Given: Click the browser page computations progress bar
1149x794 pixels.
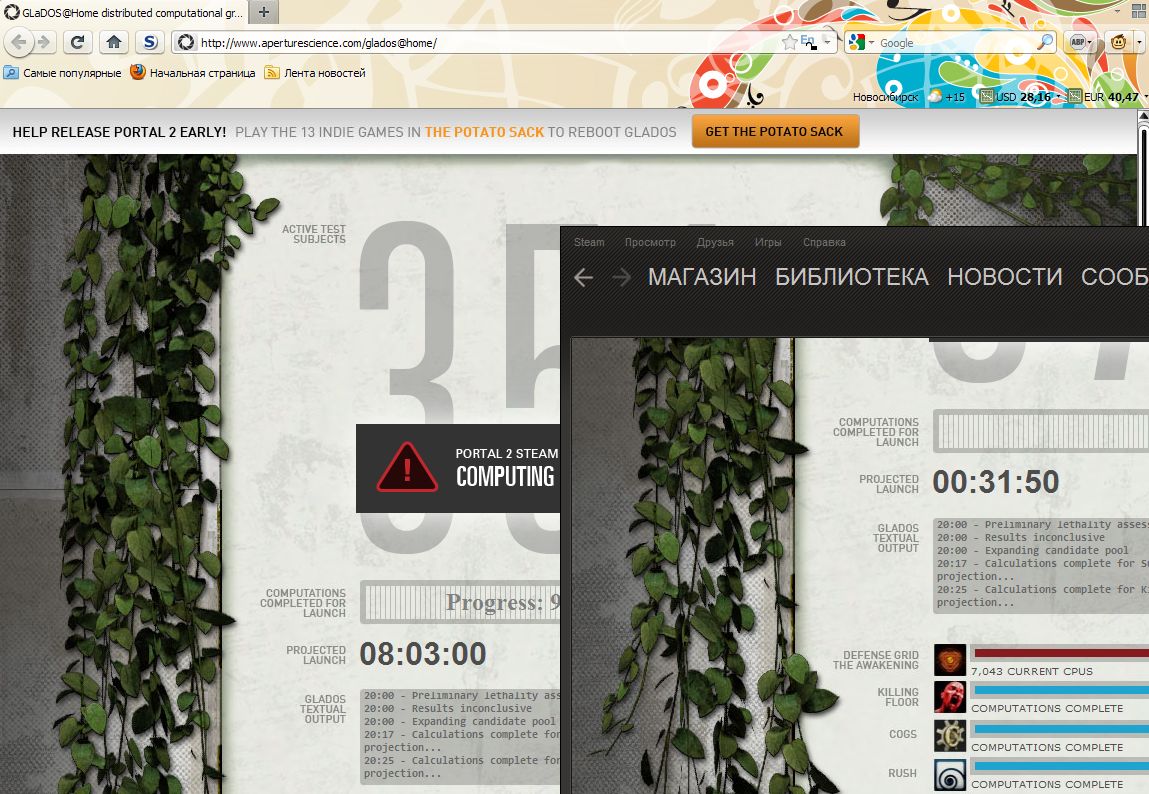Looking at the screenshot, I should pyautogui.click(x=460, y=602).
